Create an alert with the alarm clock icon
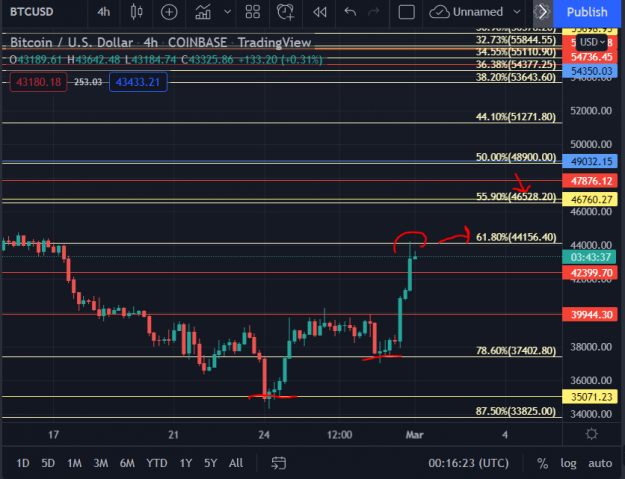This screenshot has height=479, width=625. [285, 12]
